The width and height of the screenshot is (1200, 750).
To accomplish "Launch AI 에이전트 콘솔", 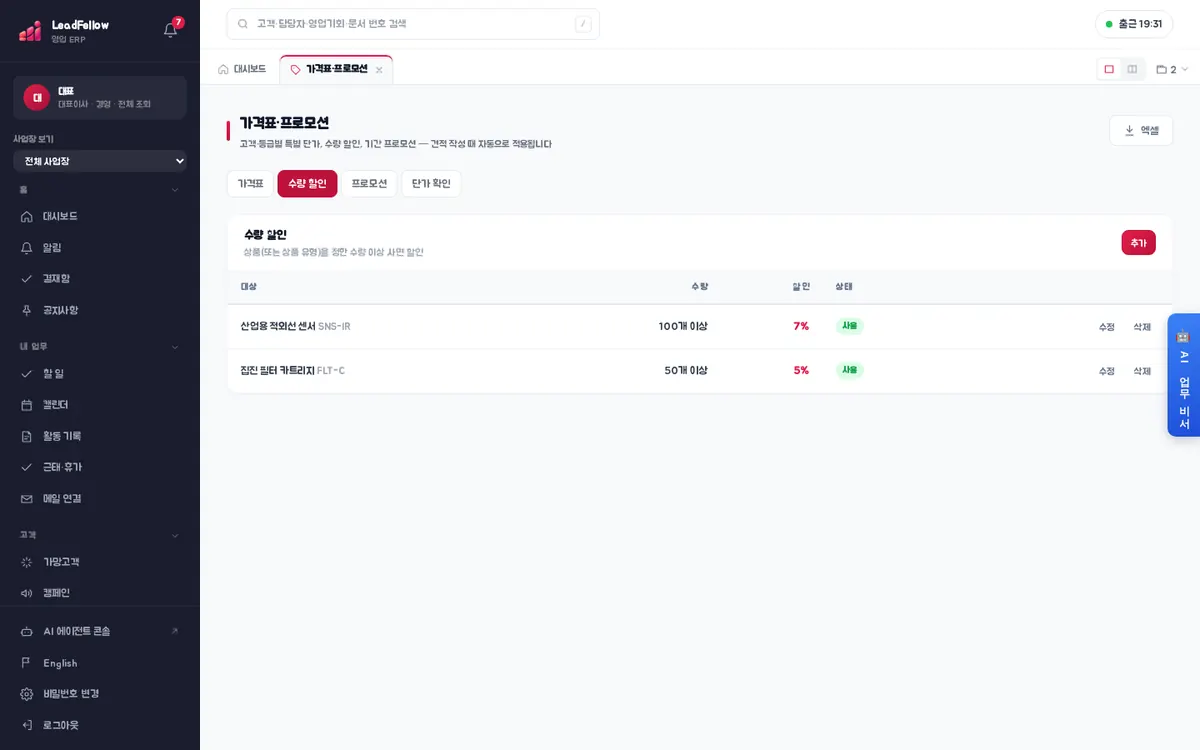I will (x=100, y=631).
